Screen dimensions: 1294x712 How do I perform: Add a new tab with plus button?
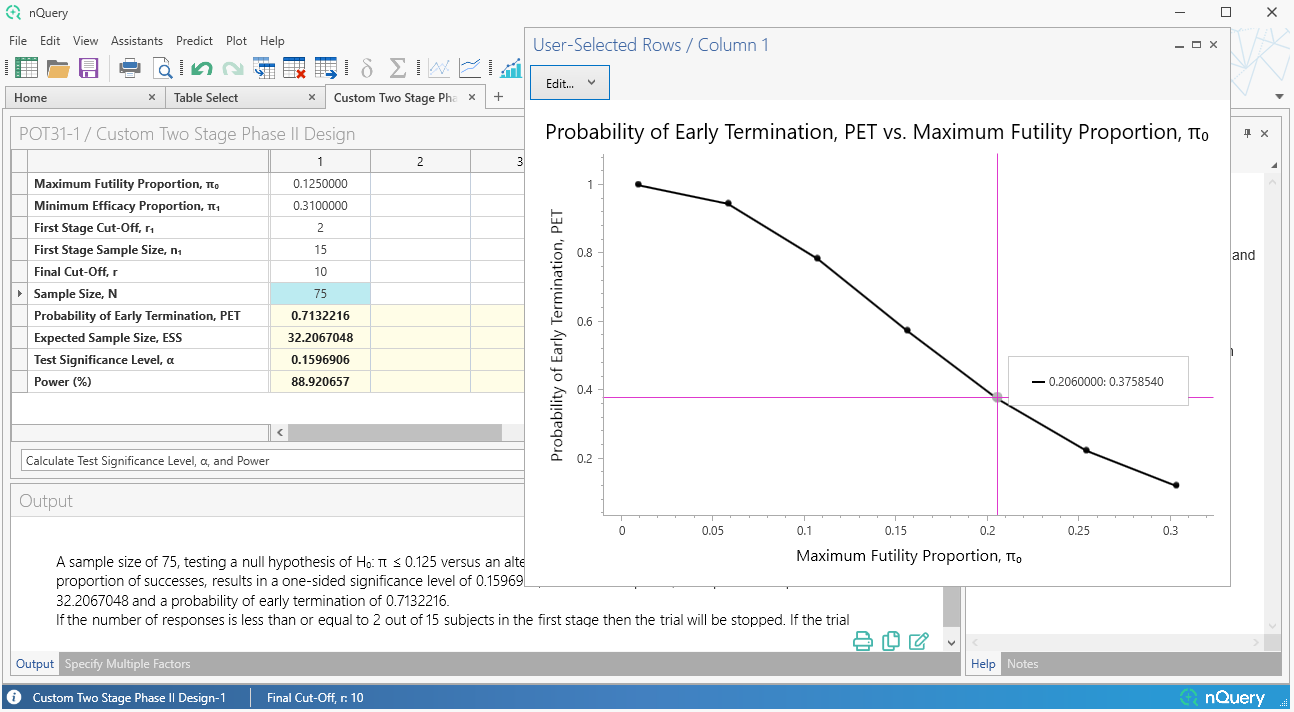click(499, 97)
